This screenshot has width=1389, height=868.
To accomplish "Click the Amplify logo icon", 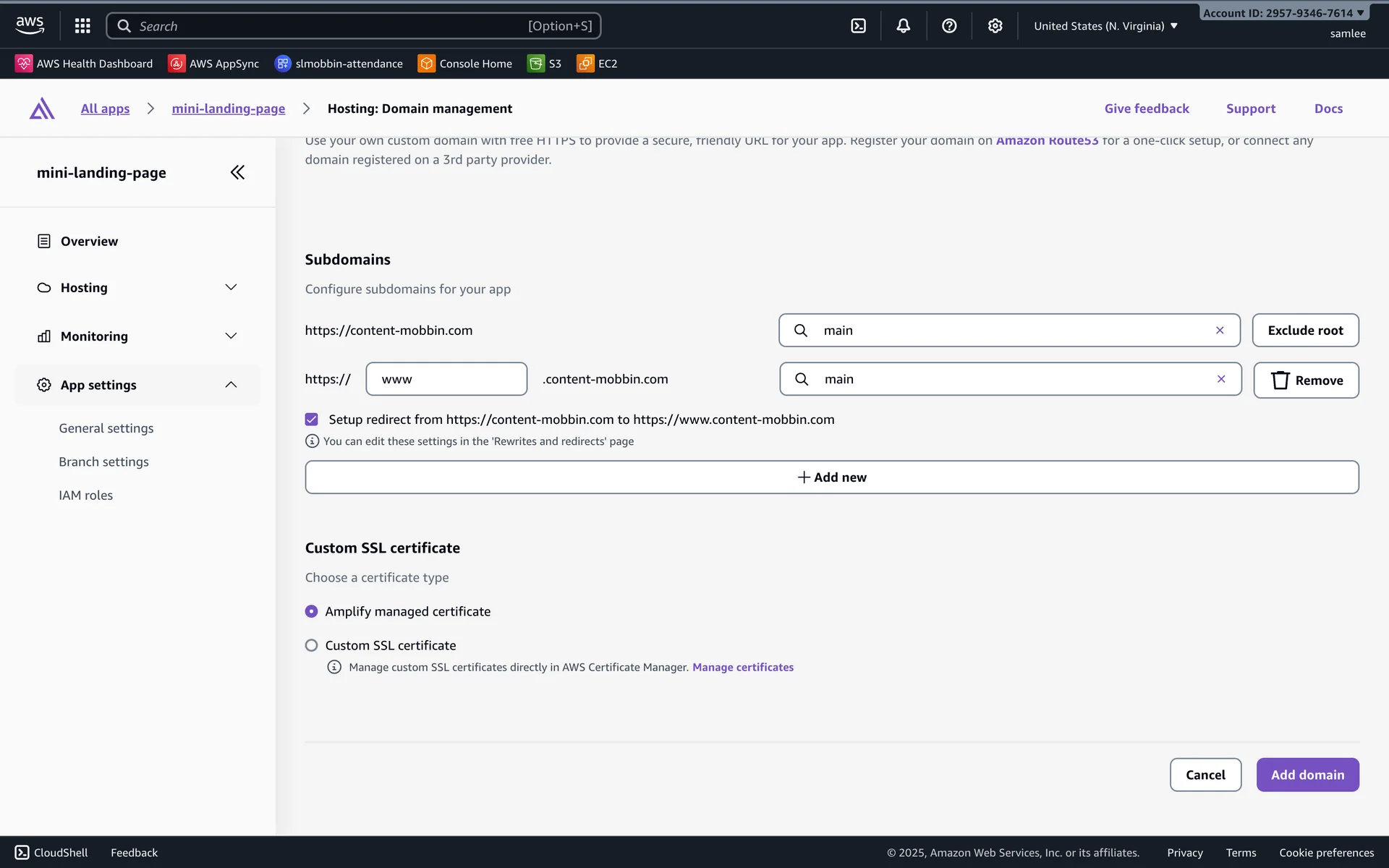I will pos(42,109).
